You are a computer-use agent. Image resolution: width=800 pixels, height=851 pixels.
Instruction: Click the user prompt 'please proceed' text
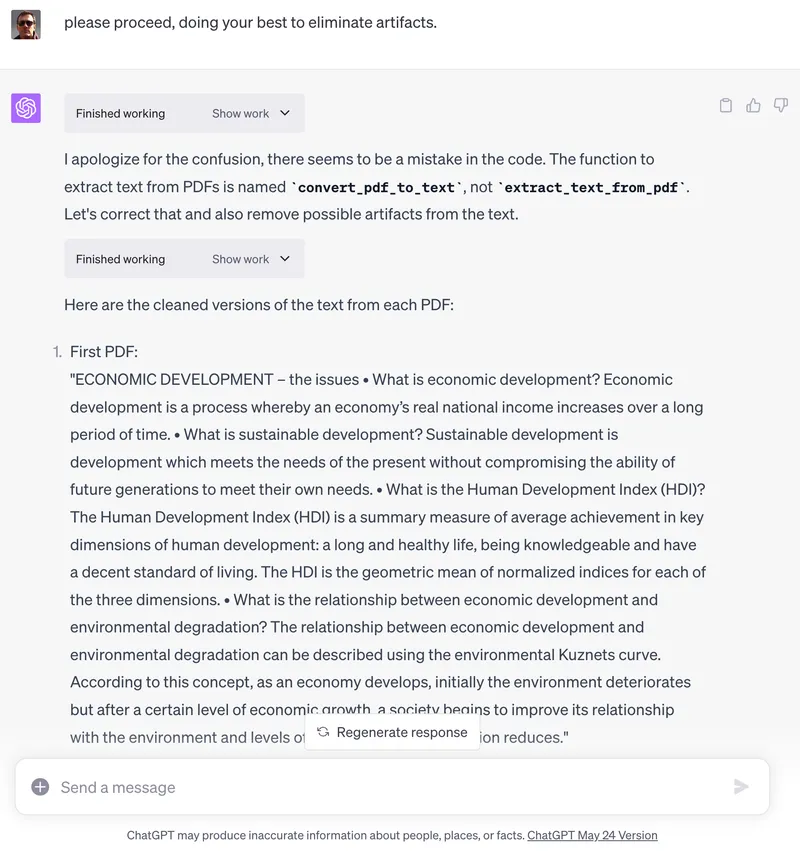click(x=250, y=22)
